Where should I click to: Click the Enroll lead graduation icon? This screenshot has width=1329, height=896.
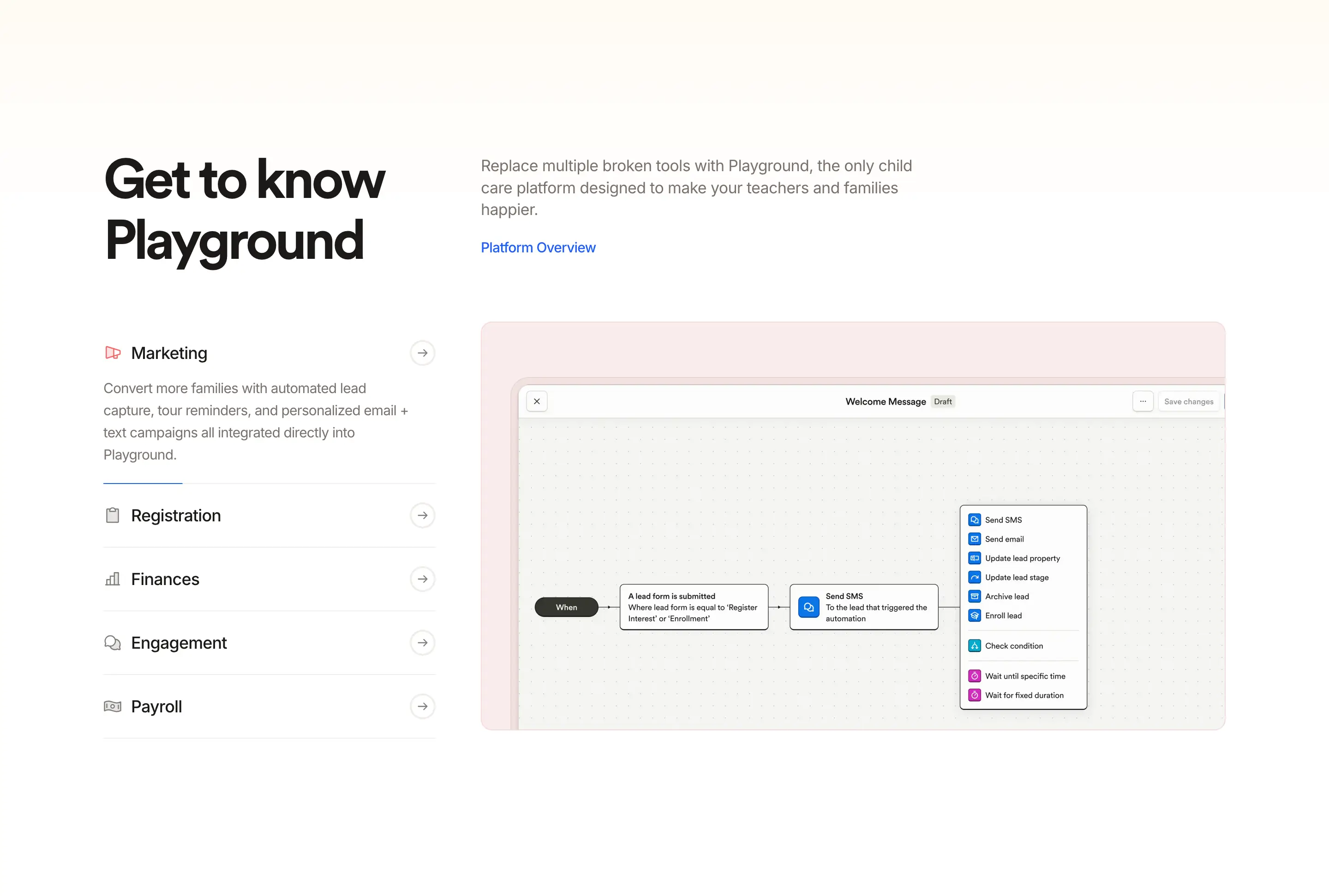pyautogui.click(x=974, y=615)
